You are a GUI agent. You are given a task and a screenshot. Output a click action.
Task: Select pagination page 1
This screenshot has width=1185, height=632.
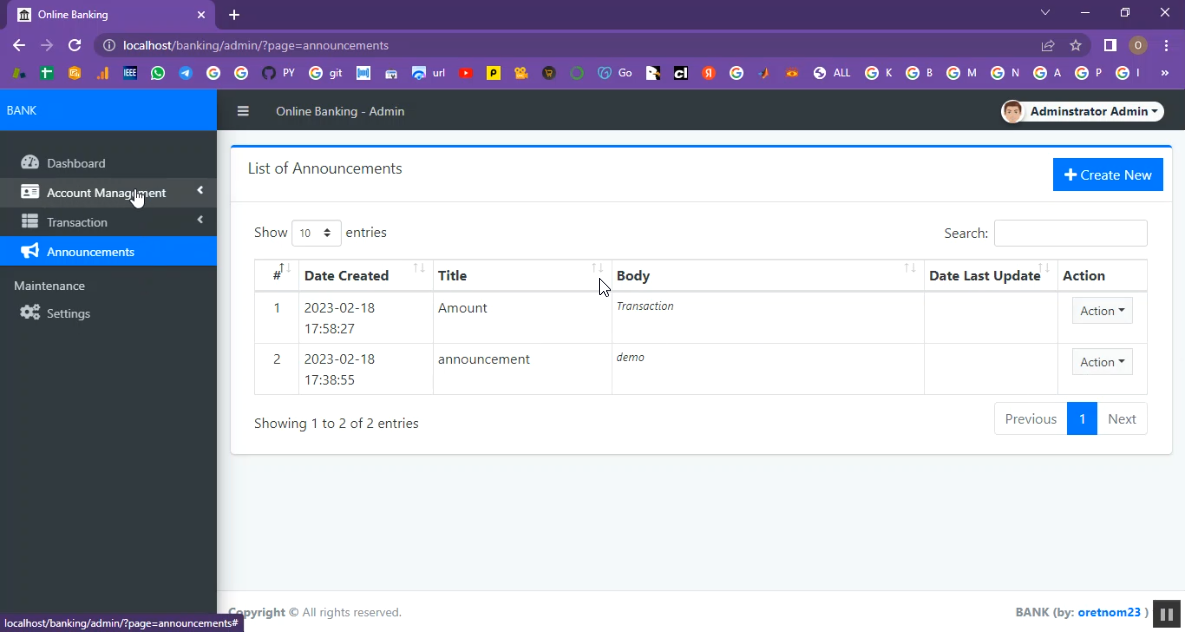1081,419
